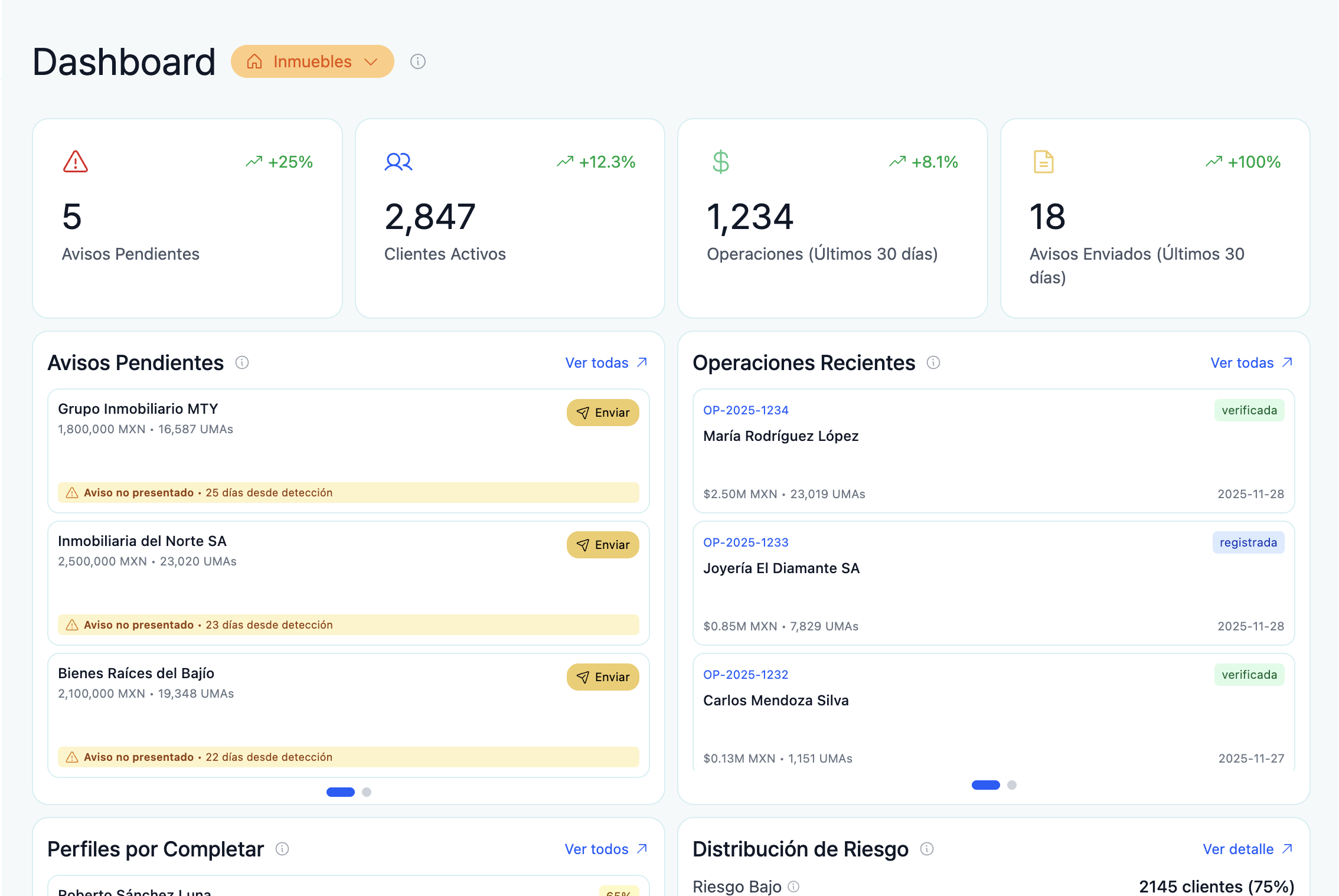The image size is (1339, 896).
Task: Open the Clientes Activos stat card
Action: (510, 218)
